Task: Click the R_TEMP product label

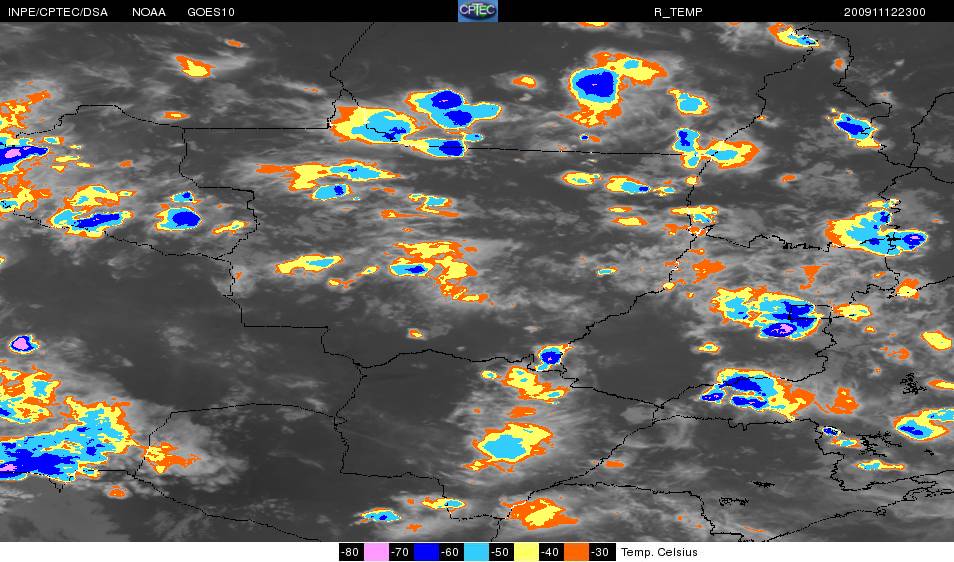Action: click(x=678, y=12)
